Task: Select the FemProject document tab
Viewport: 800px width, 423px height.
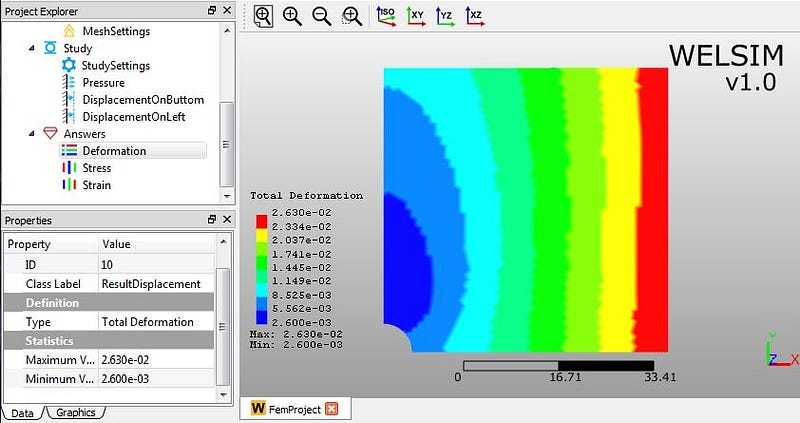Action: [x=294, y=409]
